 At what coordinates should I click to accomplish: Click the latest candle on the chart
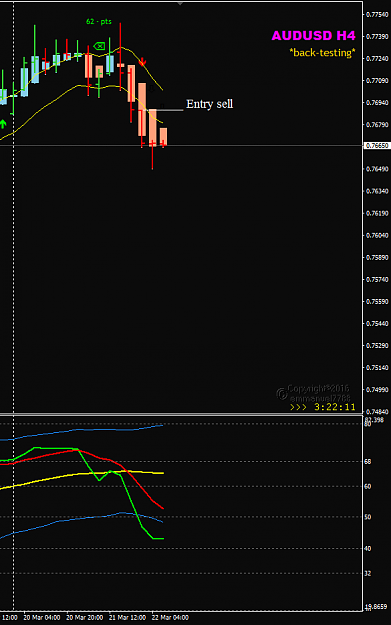(163, 137)
